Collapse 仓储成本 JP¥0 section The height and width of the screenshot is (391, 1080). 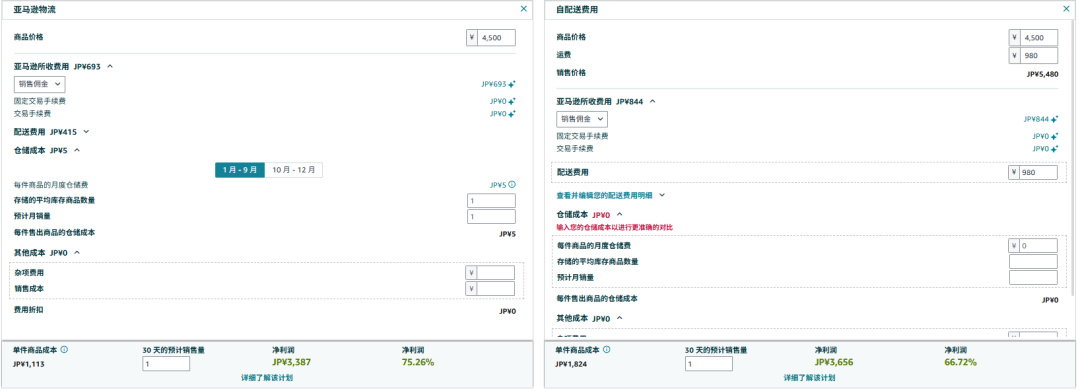pyautogui.click(x=619, y=215)
